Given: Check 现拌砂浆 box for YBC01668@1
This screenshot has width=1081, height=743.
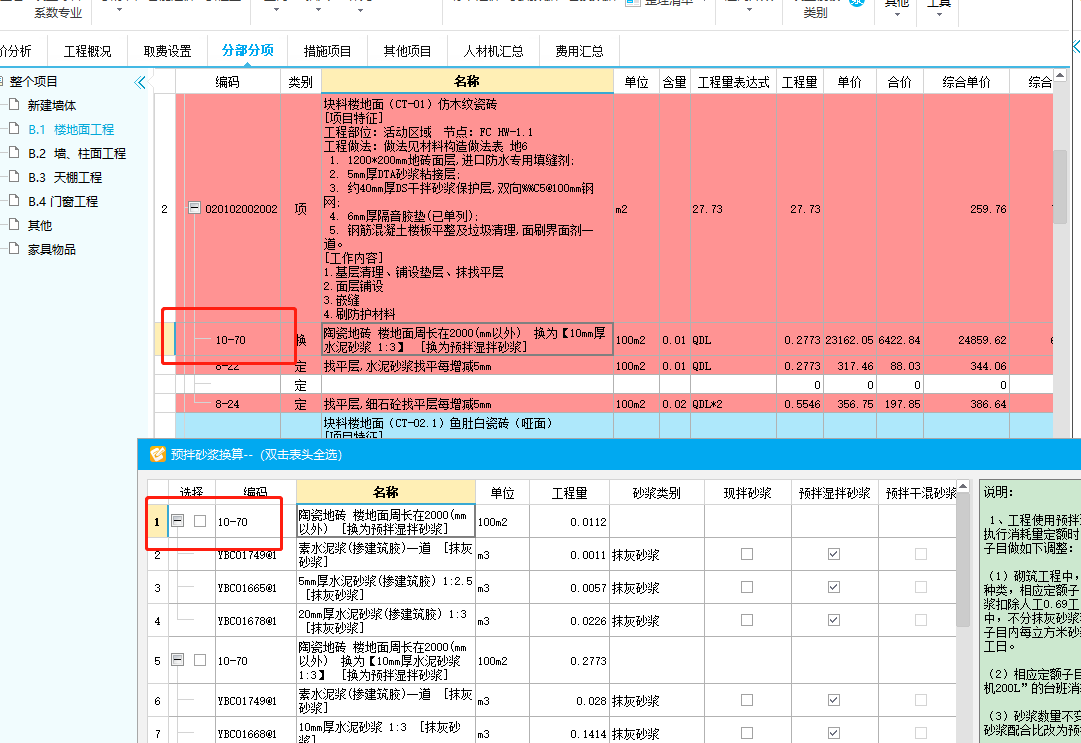Looking at the screenshot, I should coord(747,733).
